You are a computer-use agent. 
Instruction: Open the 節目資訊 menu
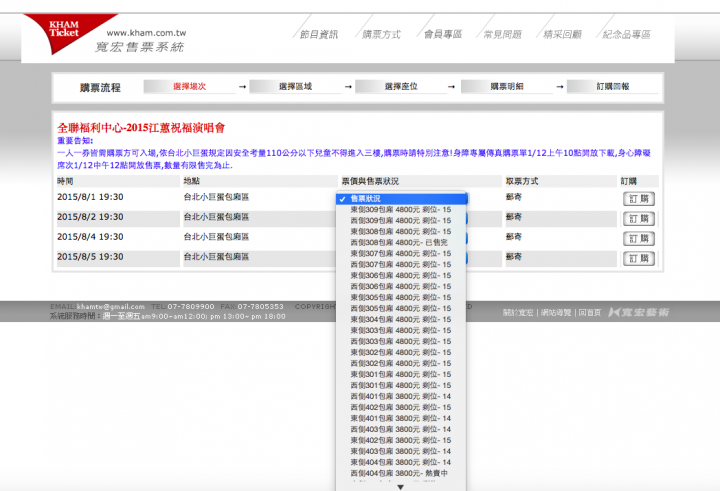pyautogui.click(x=319, y=34)
